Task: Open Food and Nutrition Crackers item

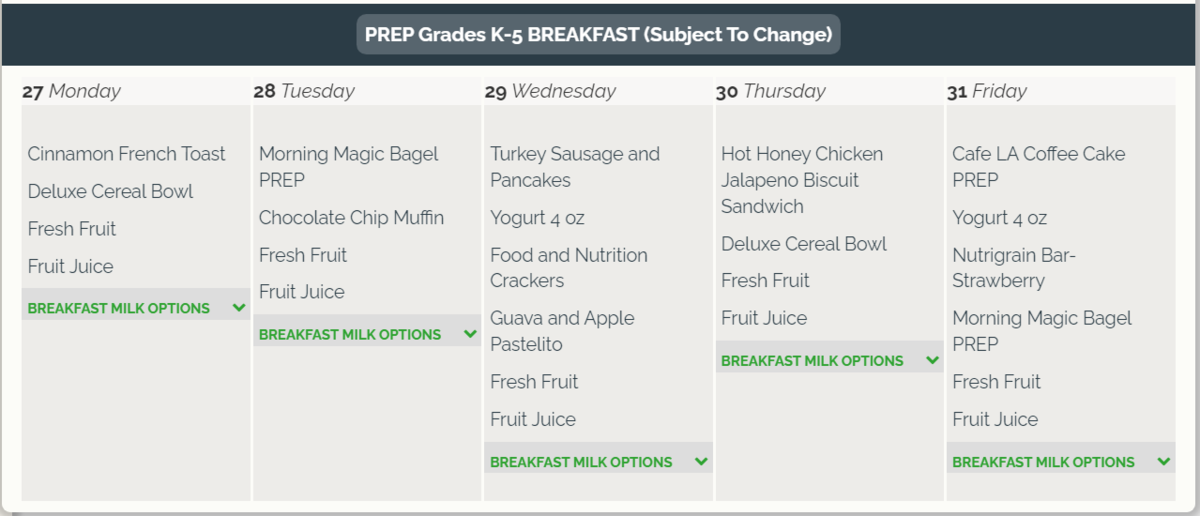Action: (x=568, y=268)
